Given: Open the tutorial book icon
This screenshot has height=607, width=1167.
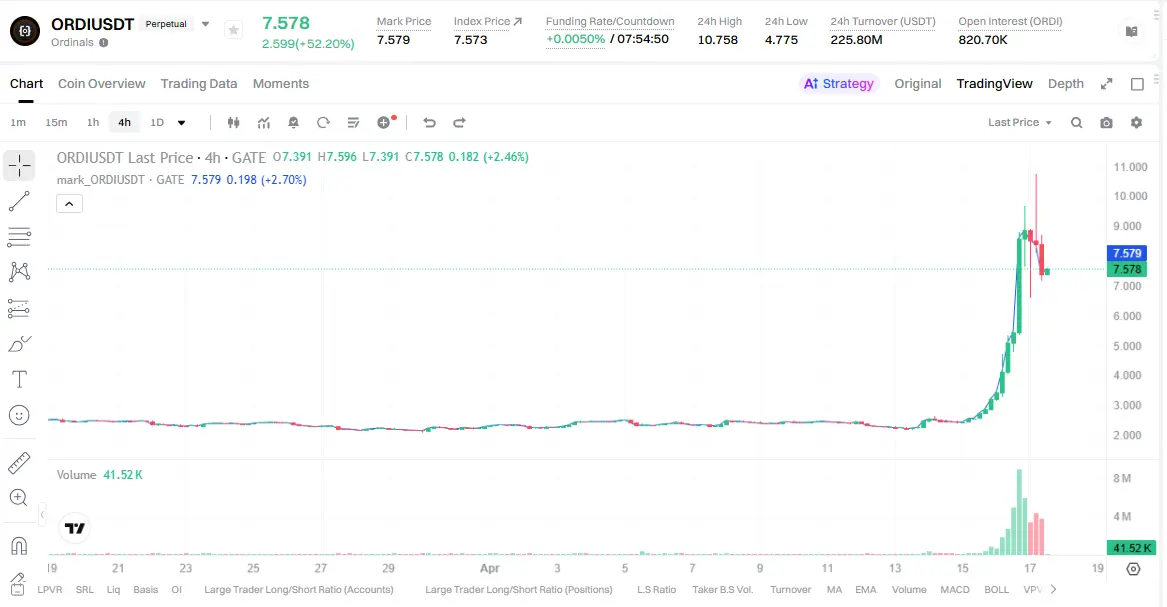Looking at the screenshot, I should click(1131, 31).
